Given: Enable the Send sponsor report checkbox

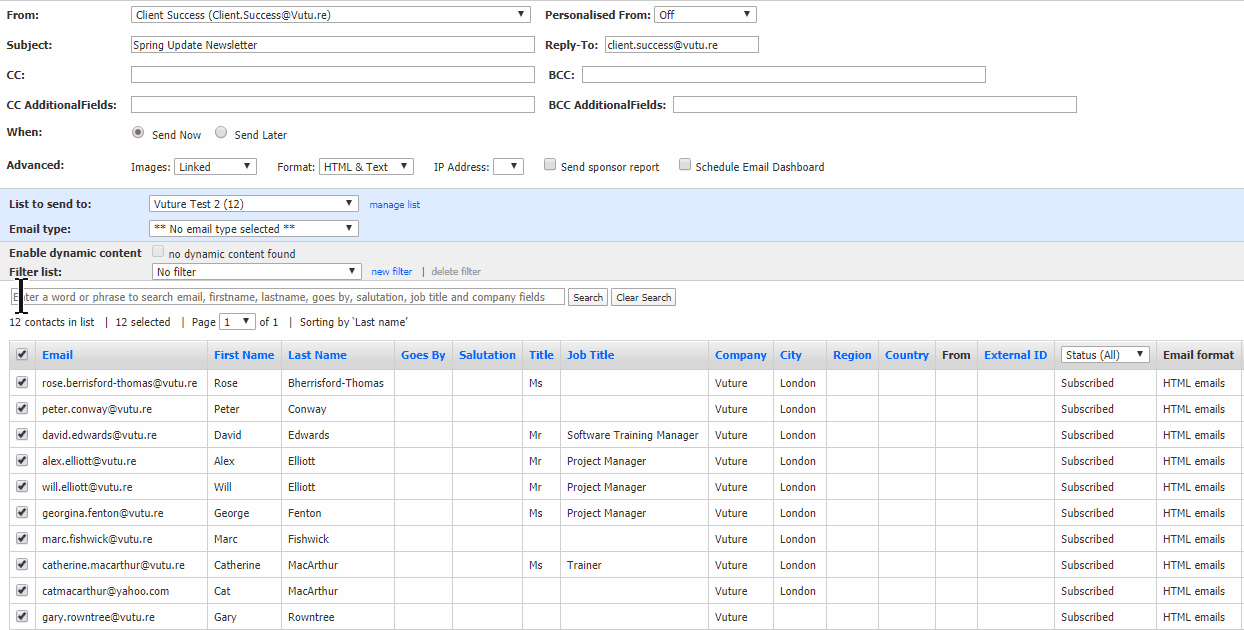Looking at the screenshot, I should [x=550, y=165].
